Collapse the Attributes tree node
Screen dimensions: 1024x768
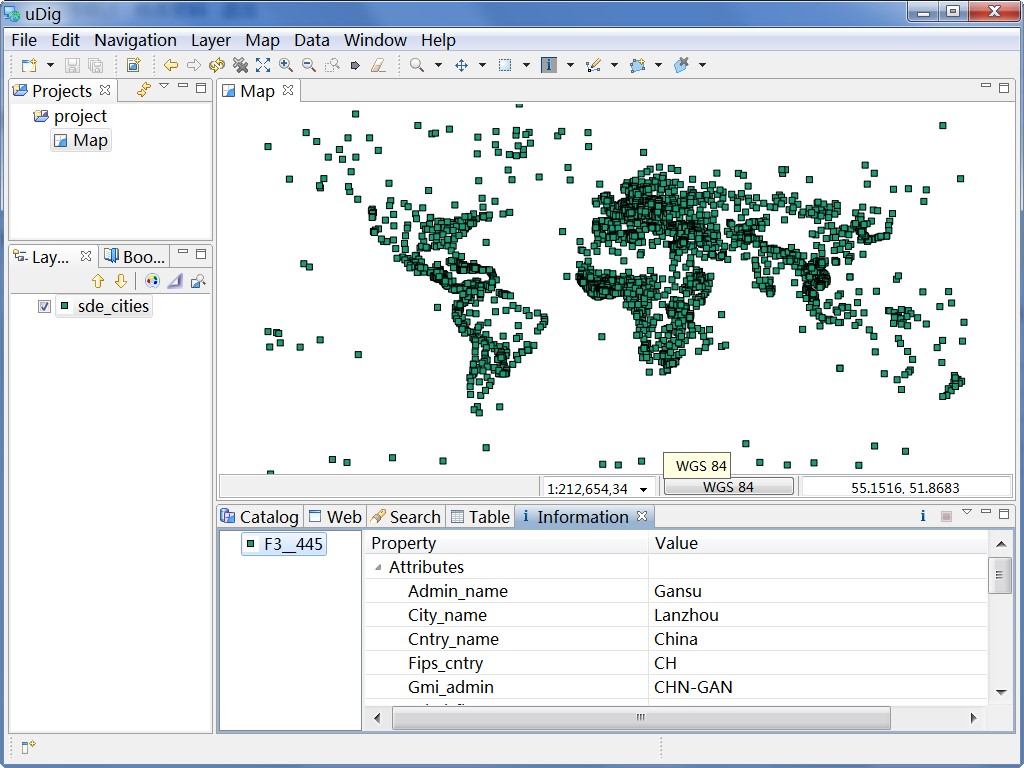[x=378, y=568]
